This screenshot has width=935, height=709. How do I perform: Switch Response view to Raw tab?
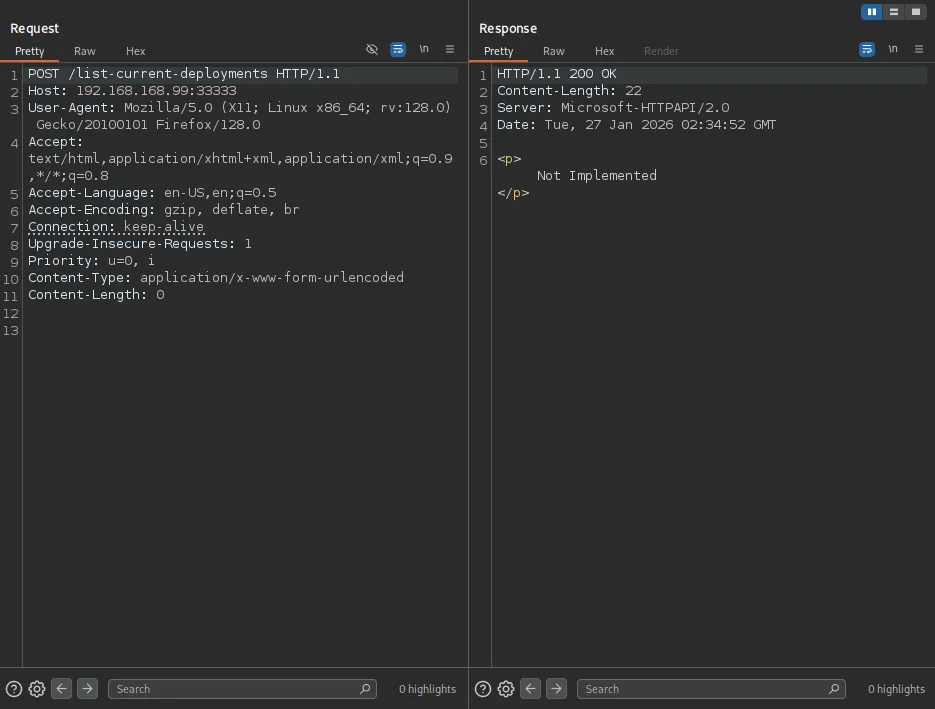554,51
